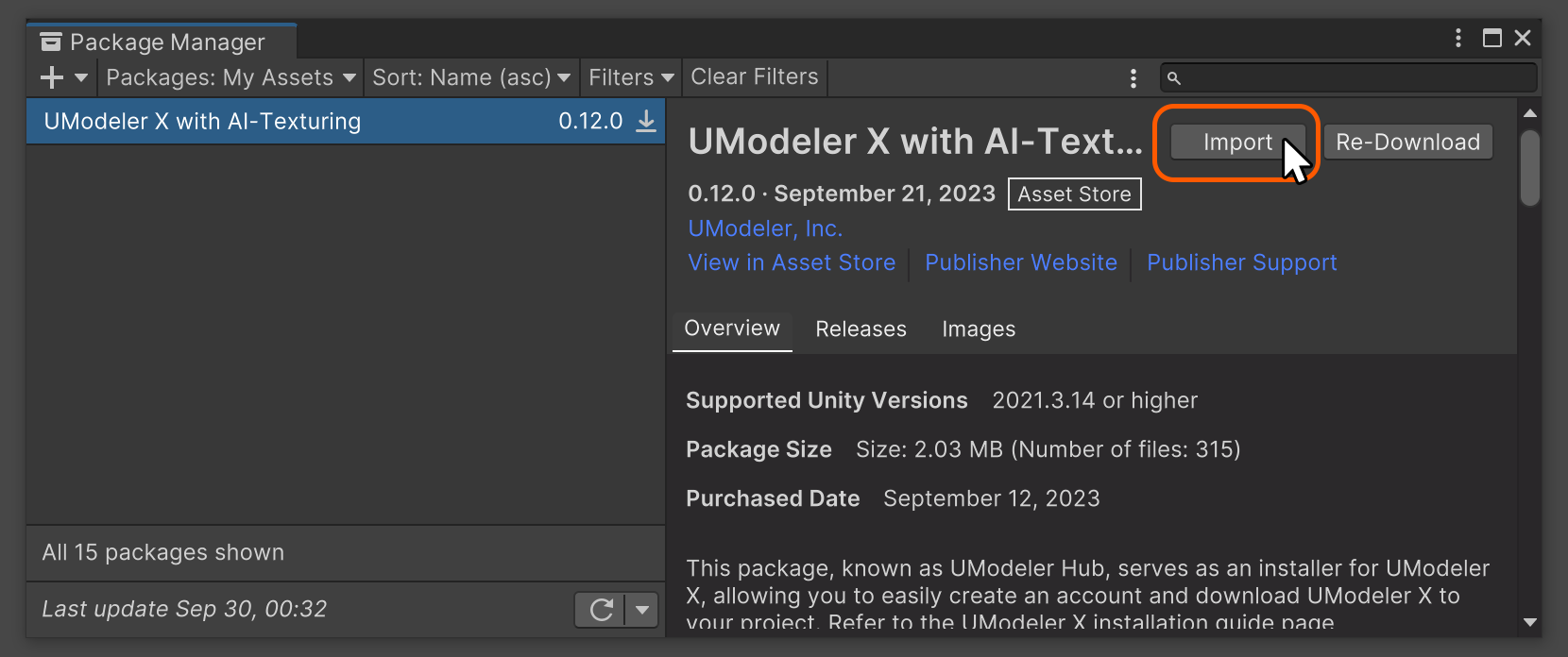Click the download icon beside version 0.12.0
The height and width of the screenshot is (657, 1568).
point(646,122)
